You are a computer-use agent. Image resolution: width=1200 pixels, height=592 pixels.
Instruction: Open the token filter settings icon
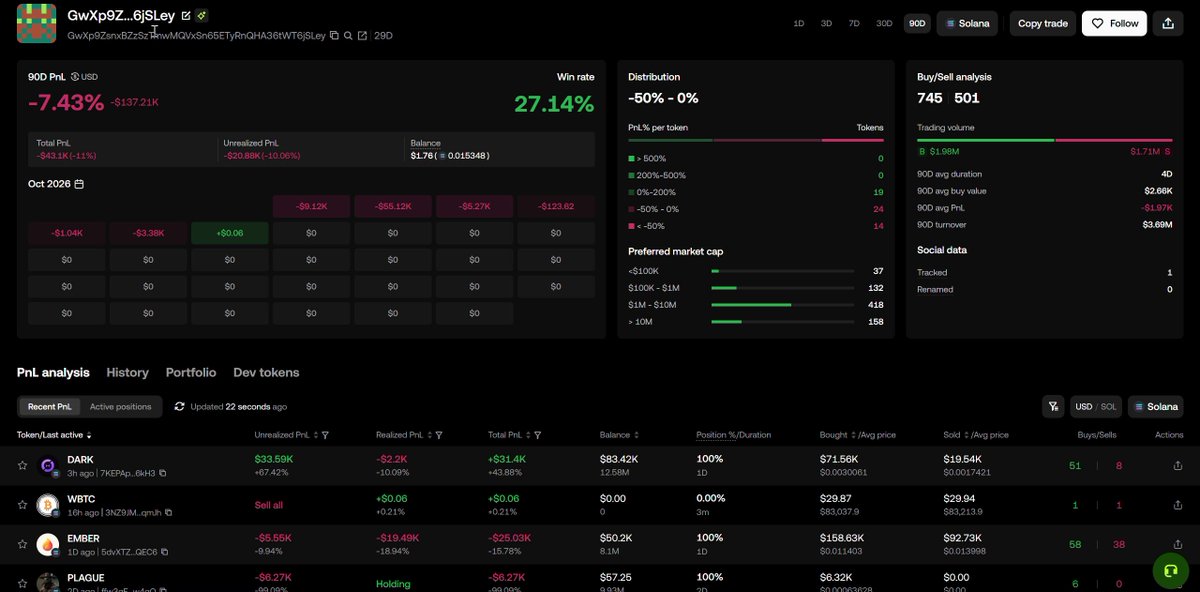tap(1053, 407)
